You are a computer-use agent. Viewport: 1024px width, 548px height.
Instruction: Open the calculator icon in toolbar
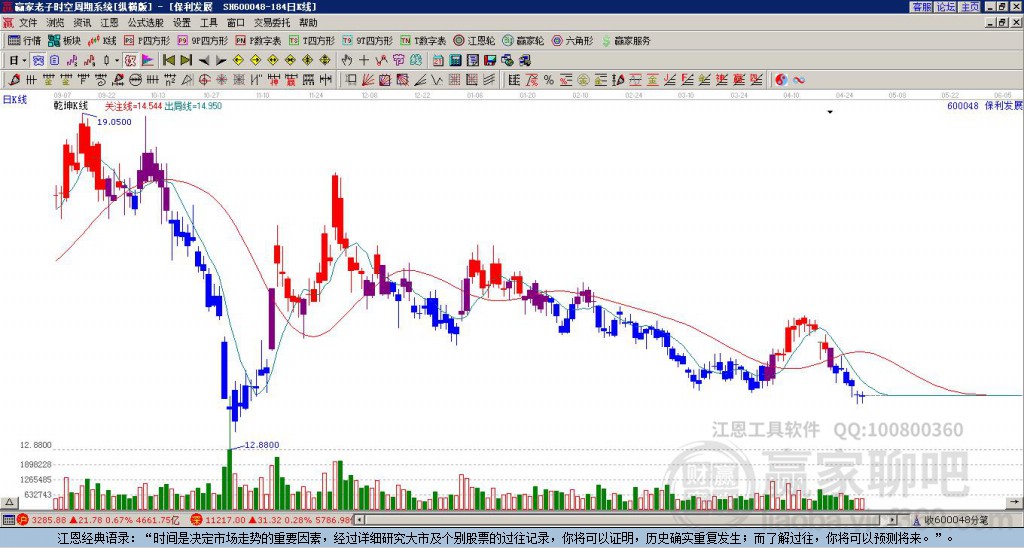(x=455, y=61)
